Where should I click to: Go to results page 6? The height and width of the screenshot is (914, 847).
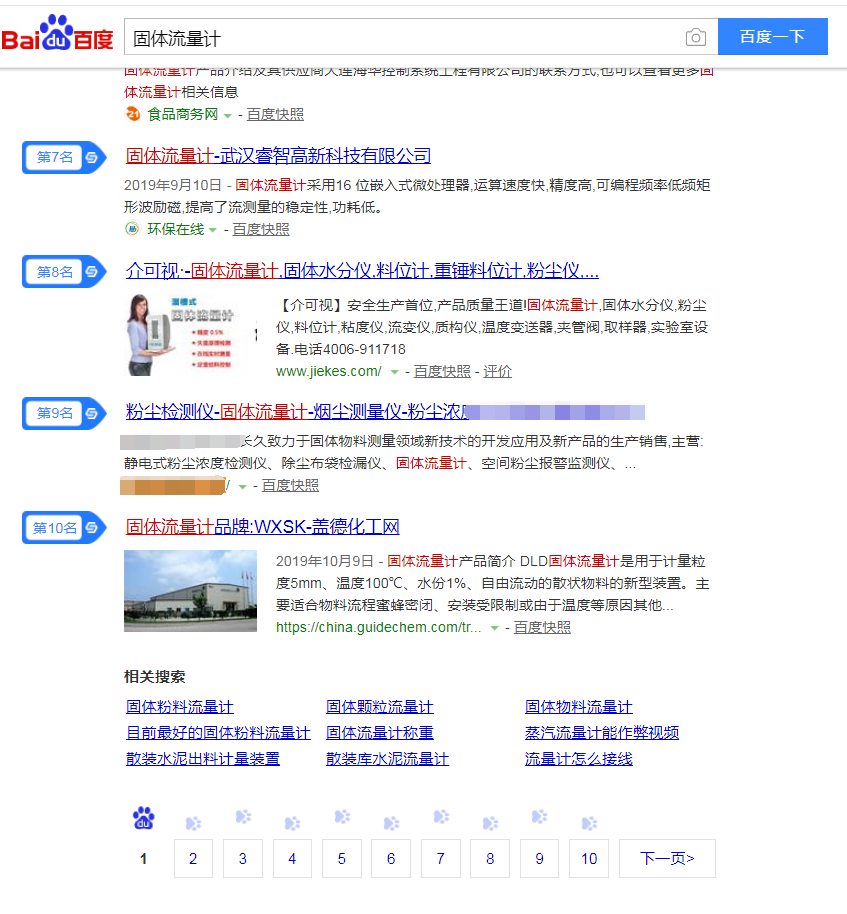coord(391,859)
